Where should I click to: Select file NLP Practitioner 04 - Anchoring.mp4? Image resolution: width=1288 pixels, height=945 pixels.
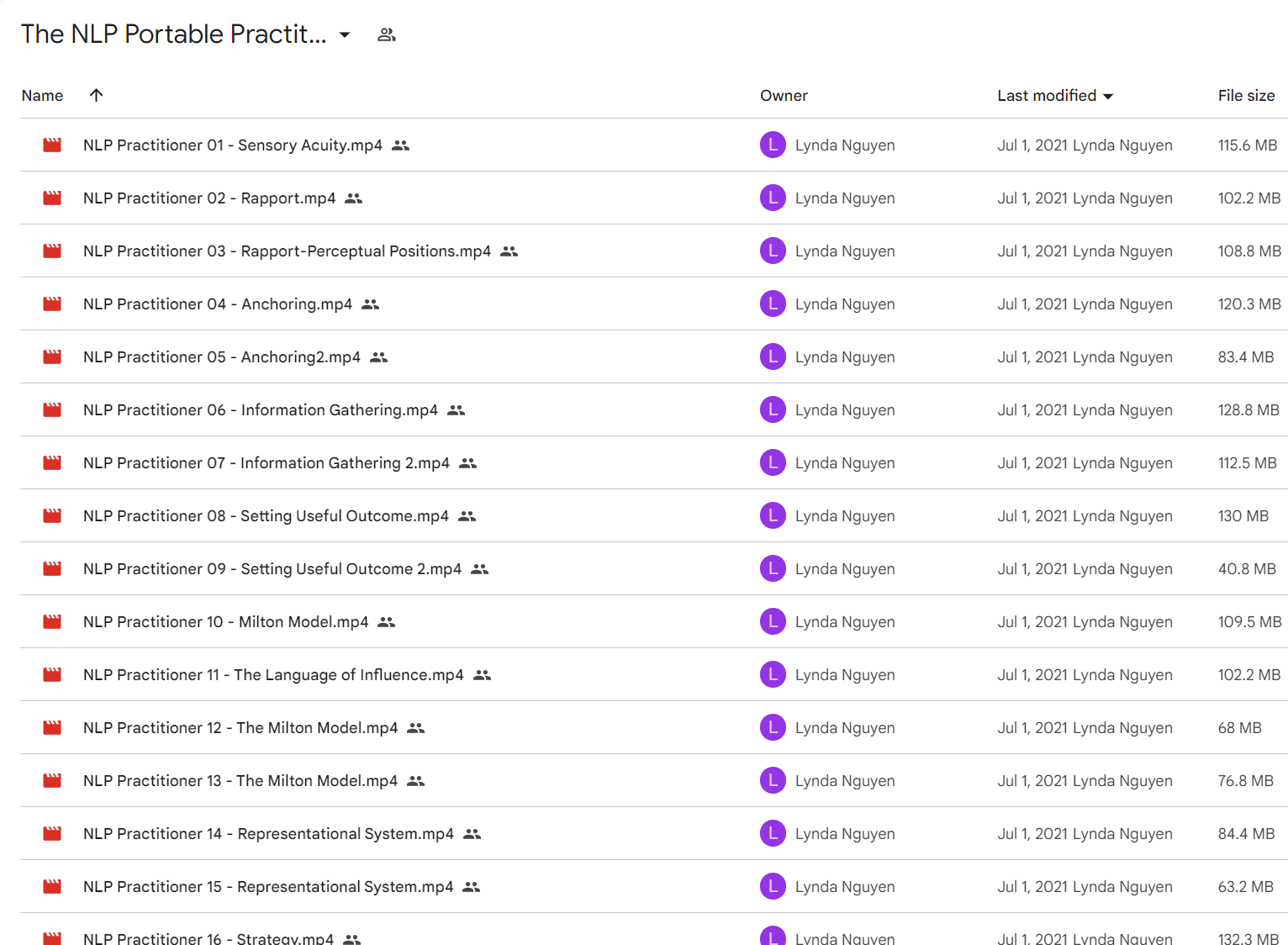[218, 304]
